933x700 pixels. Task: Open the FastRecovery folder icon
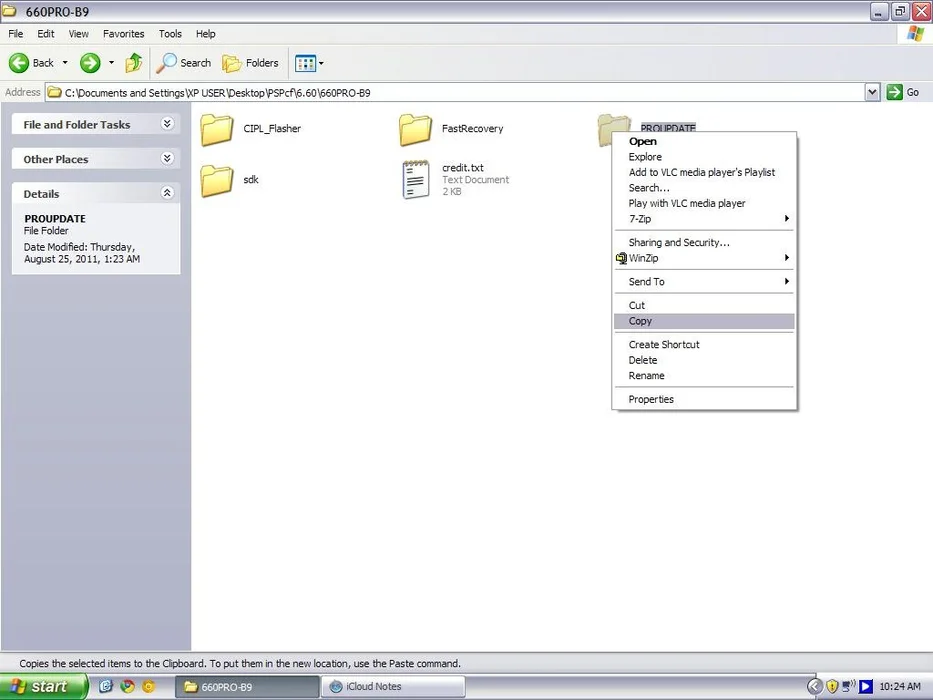tap(415, 130)
